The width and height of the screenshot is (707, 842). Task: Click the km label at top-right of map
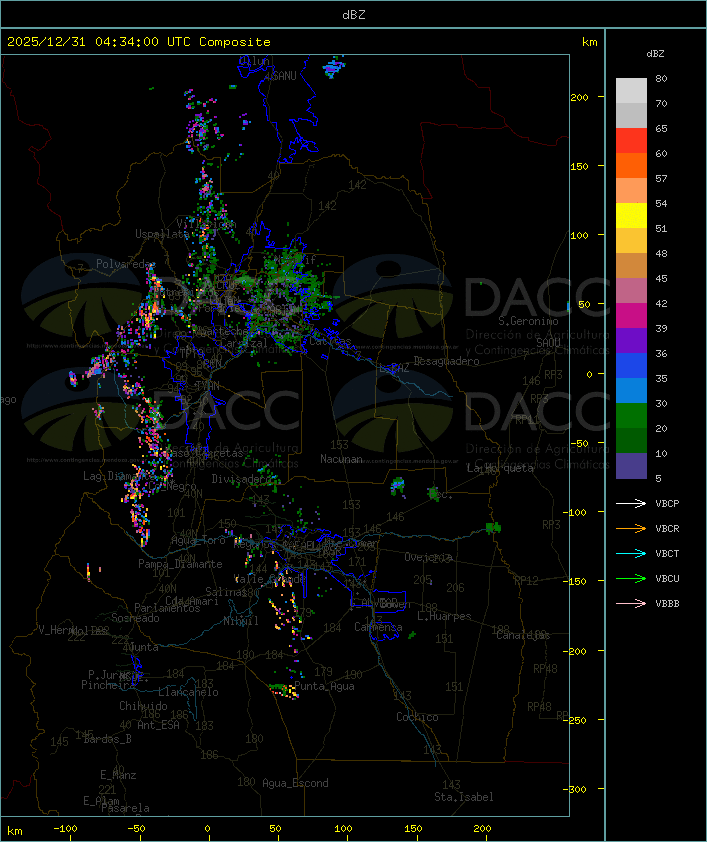pos(589,42)
